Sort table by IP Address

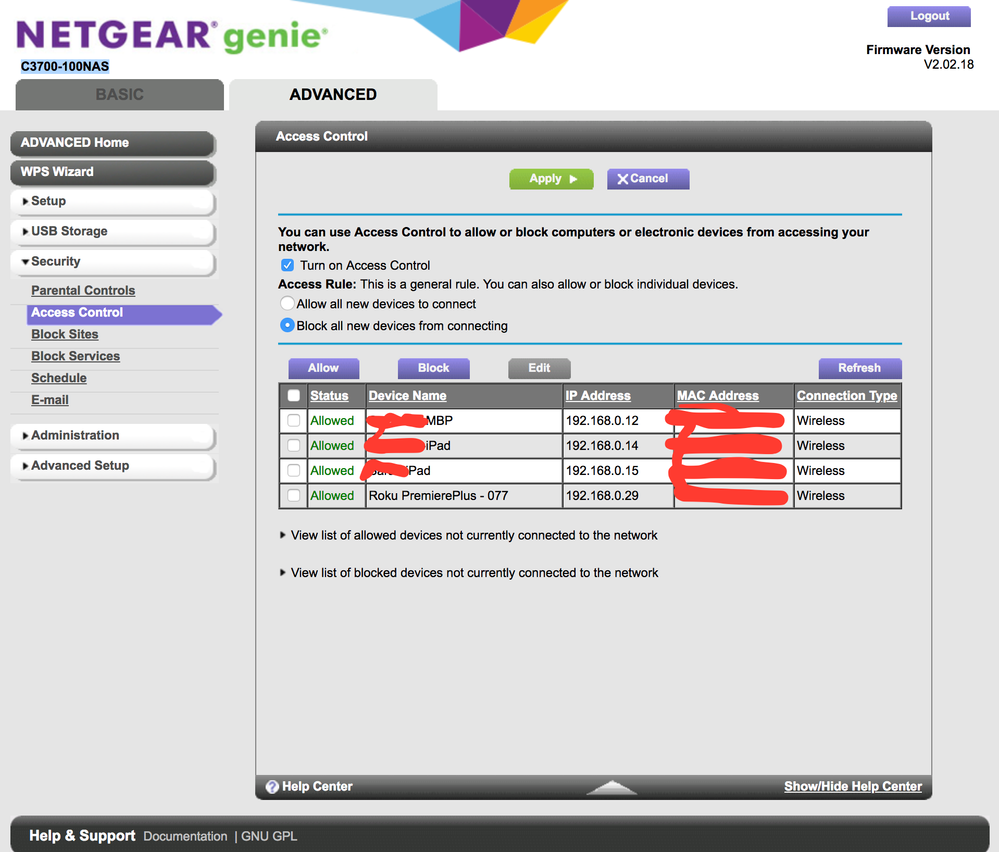click(x=598, y=396)
